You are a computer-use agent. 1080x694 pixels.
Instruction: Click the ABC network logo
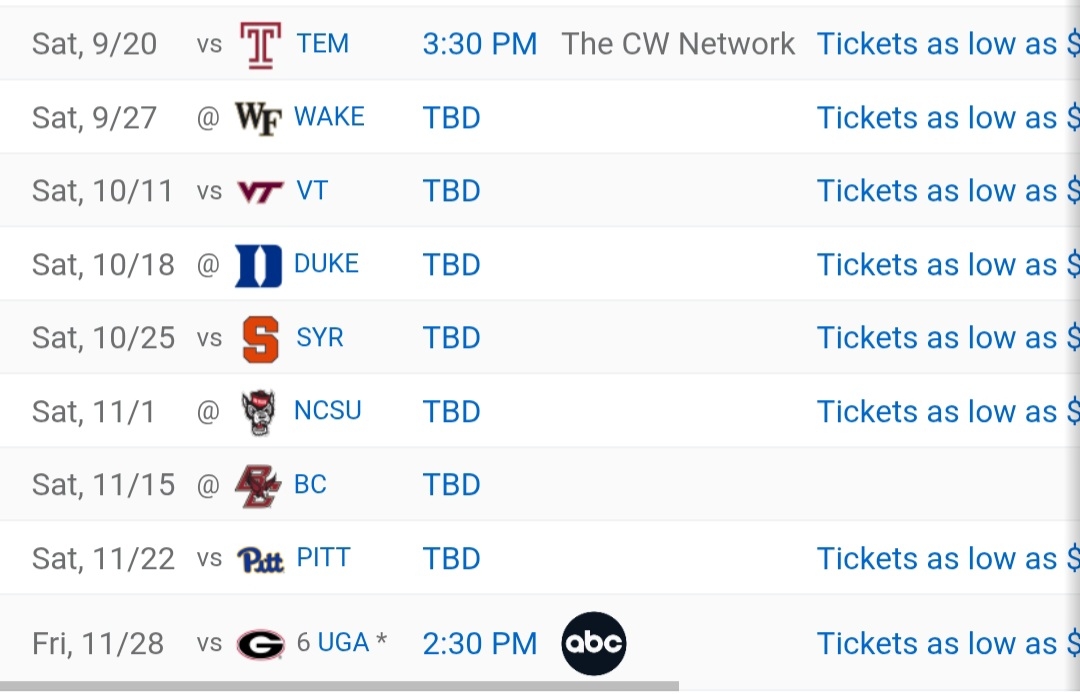pyautogui.click(x=593, y=644)
